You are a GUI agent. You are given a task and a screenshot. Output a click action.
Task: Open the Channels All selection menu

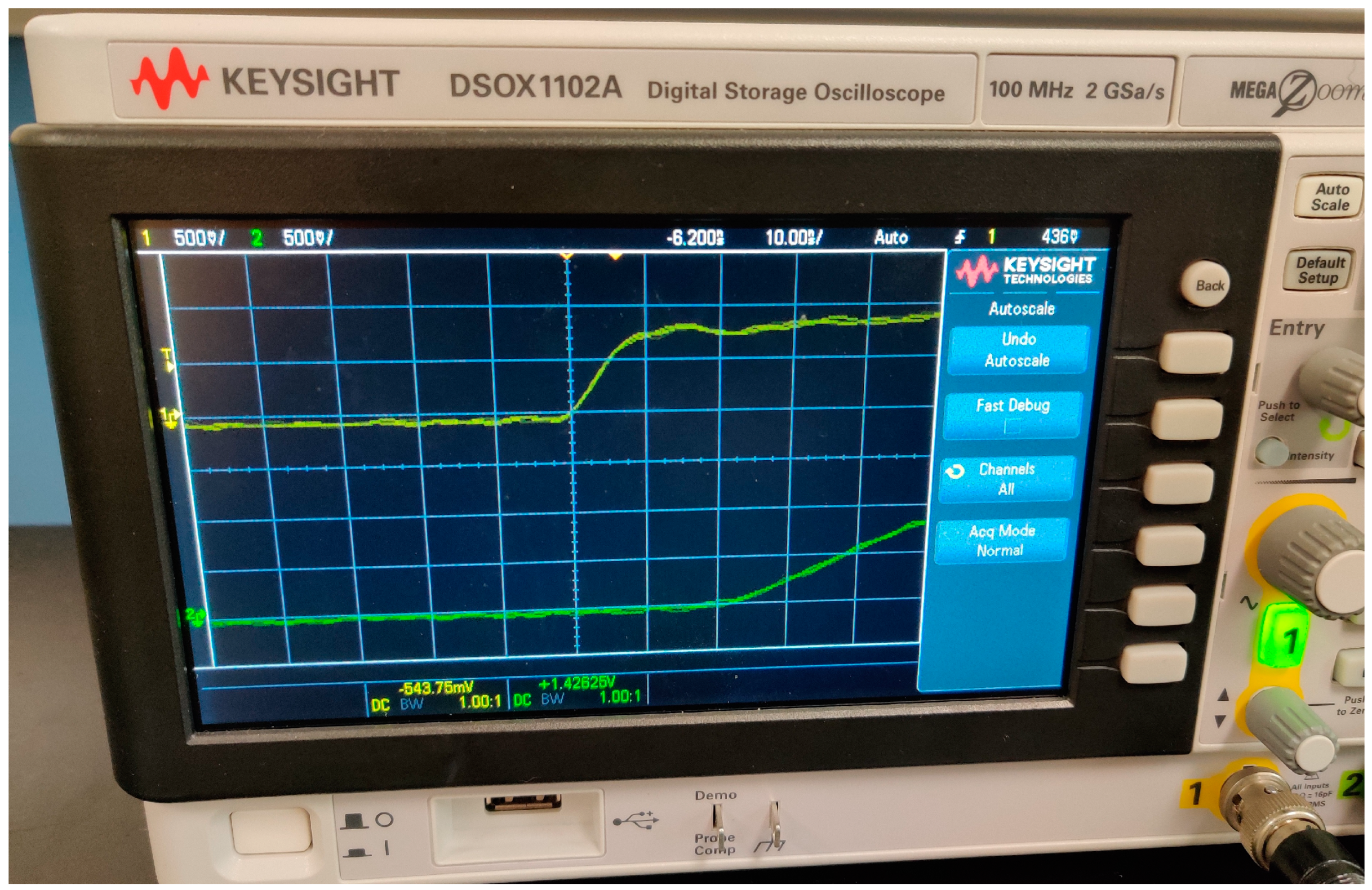click(1007, 478)
